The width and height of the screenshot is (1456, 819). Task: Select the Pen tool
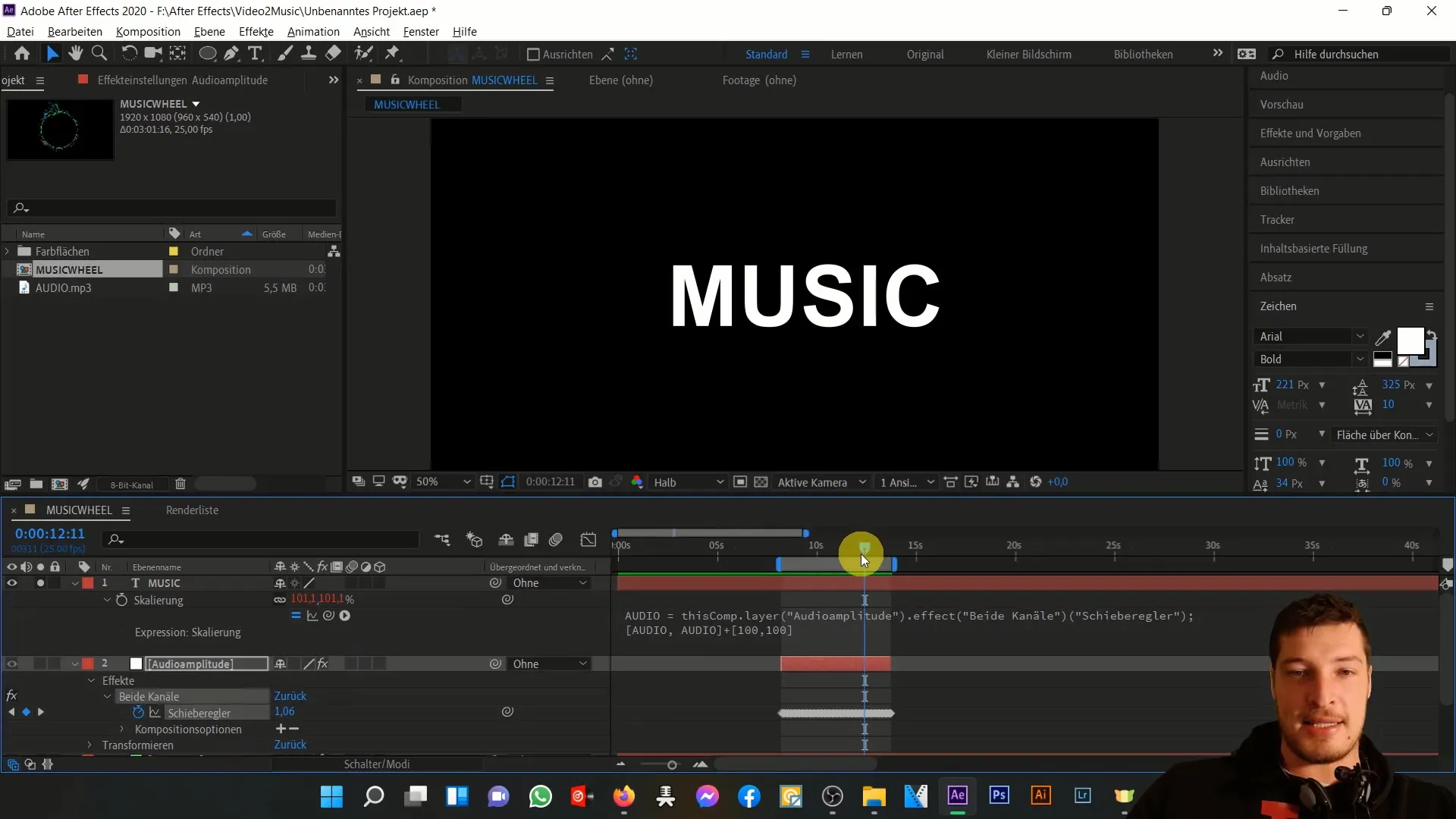click(x=231, y=53)
